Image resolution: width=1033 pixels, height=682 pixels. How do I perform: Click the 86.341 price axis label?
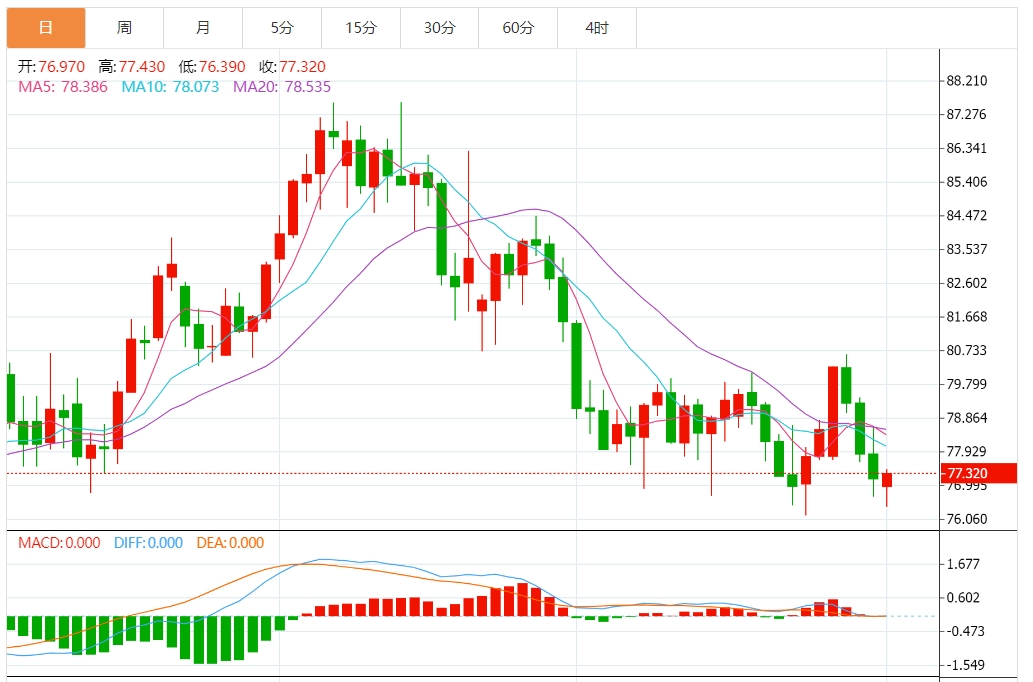966,148
